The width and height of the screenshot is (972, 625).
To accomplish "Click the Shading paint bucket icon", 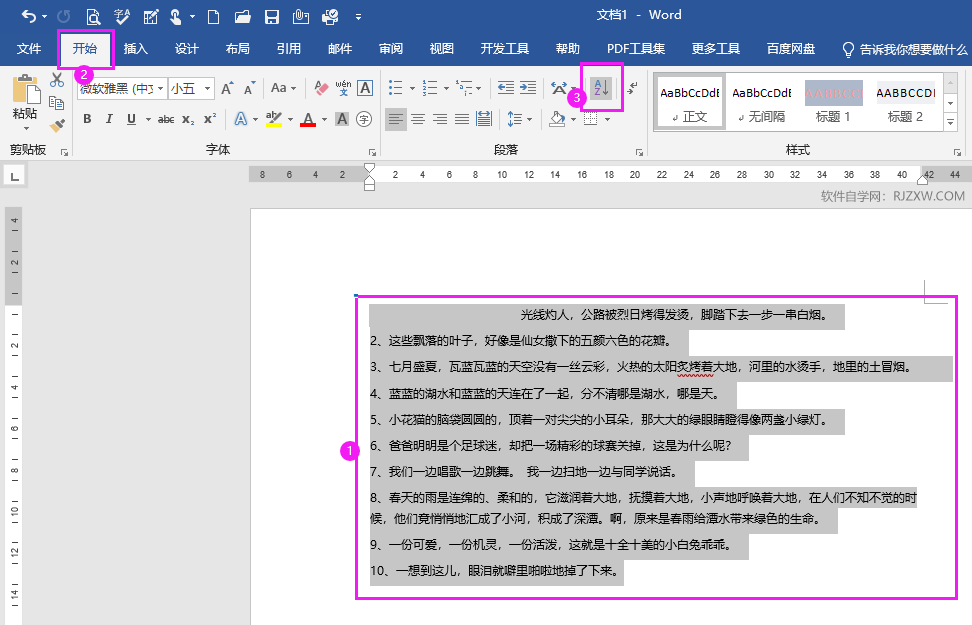I will [556, 118].
